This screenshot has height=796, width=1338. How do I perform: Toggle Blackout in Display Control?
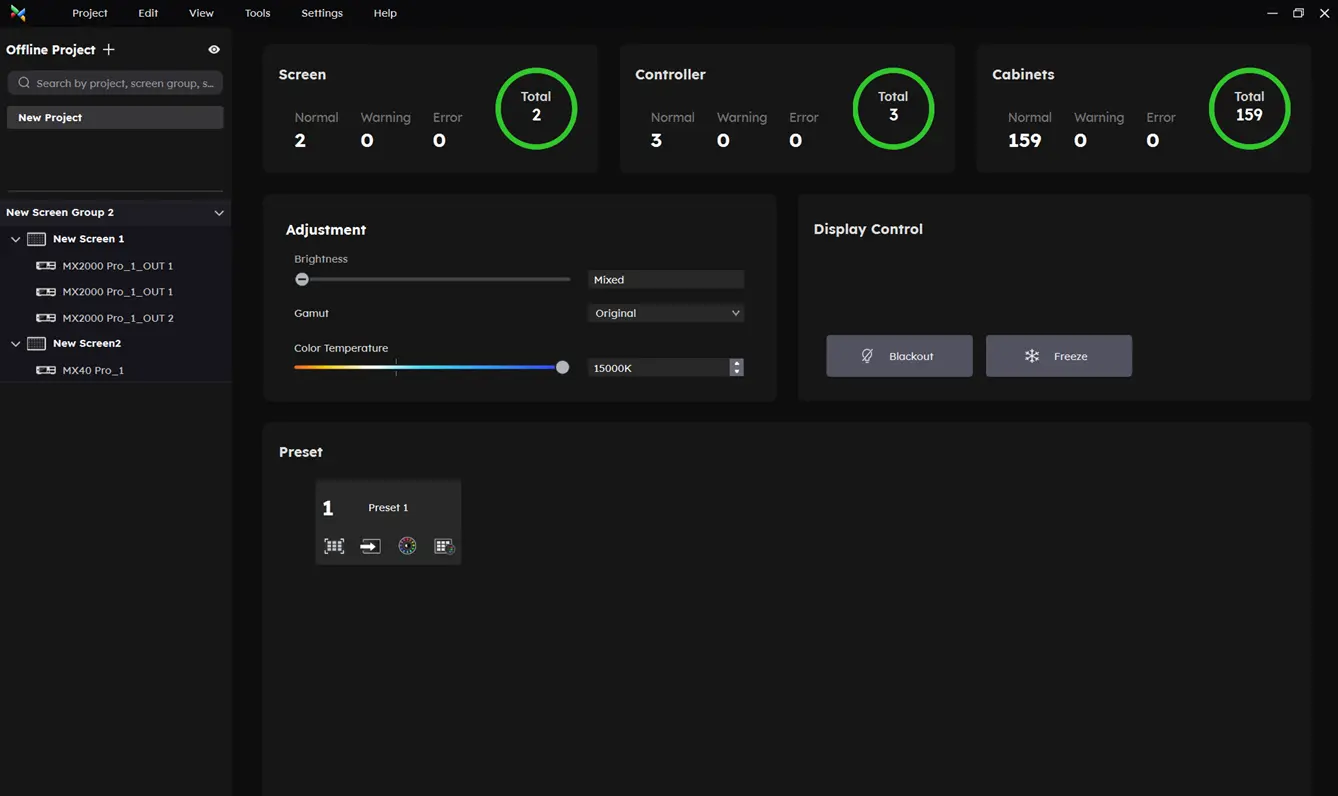point(898,356)
